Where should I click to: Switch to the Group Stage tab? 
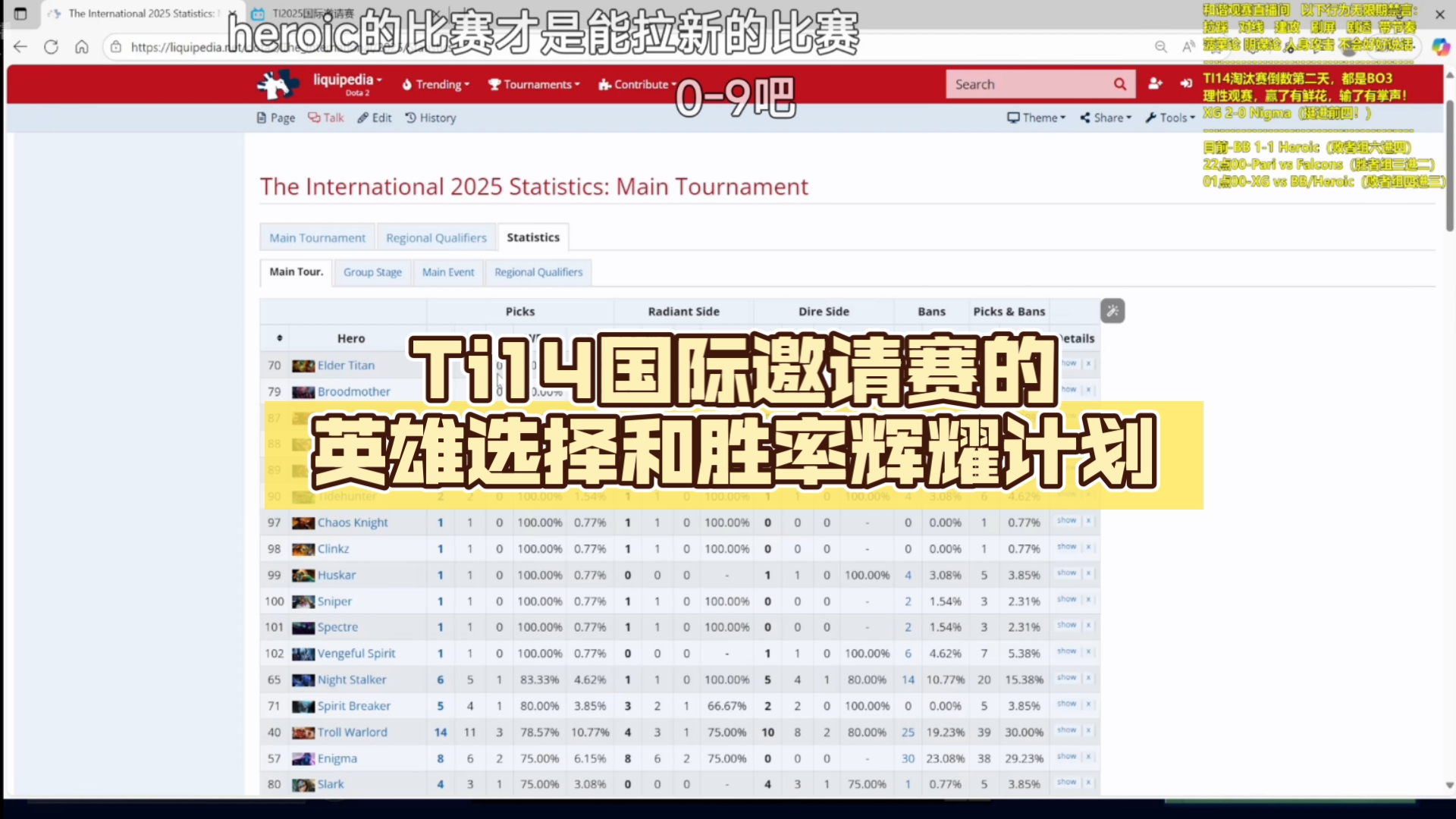372,272
